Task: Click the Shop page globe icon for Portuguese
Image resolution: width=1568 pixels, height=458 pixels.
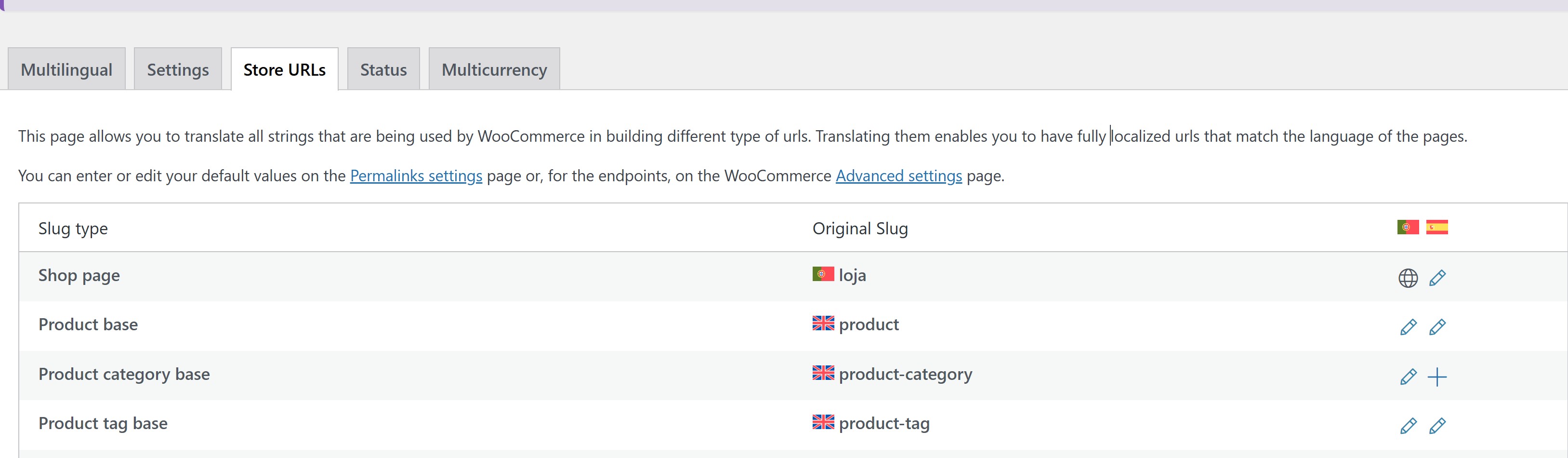Action: 1408,278
